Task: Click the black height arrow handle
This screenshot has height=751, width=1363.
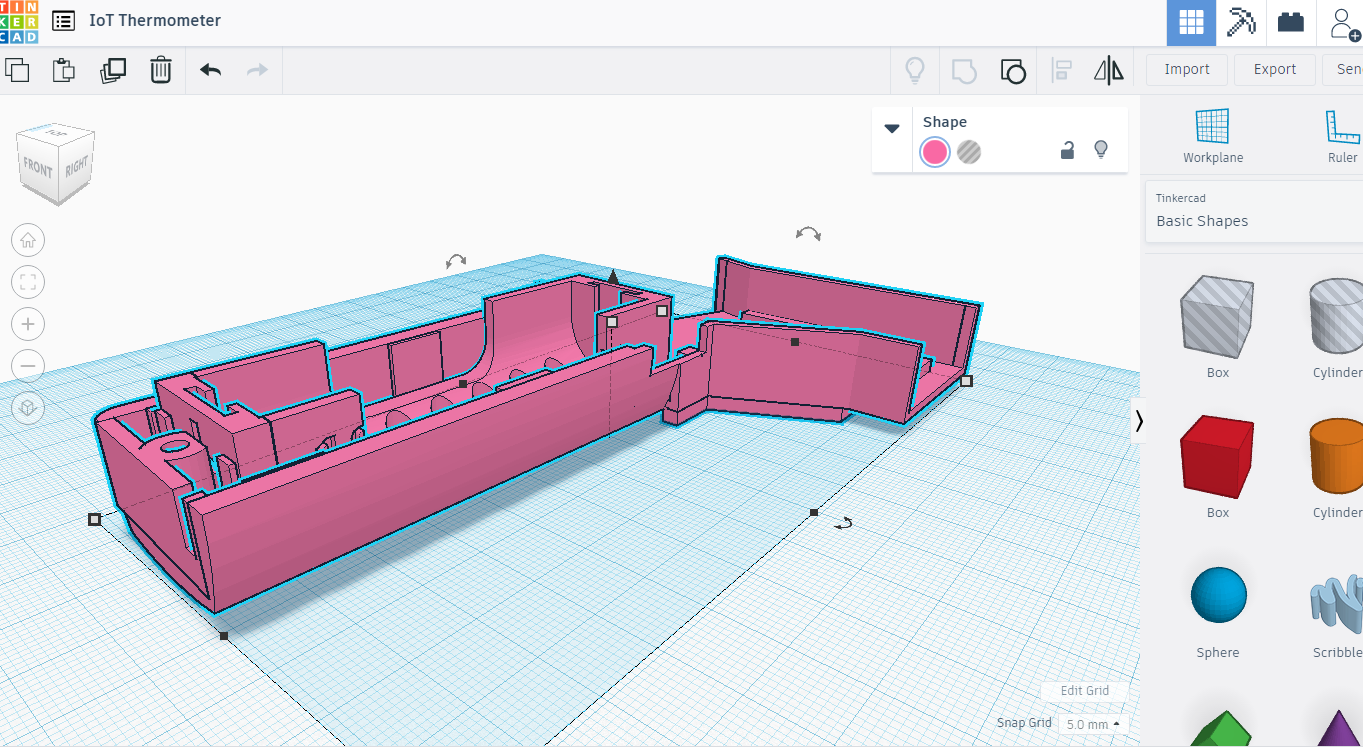Action: [613, 275]
